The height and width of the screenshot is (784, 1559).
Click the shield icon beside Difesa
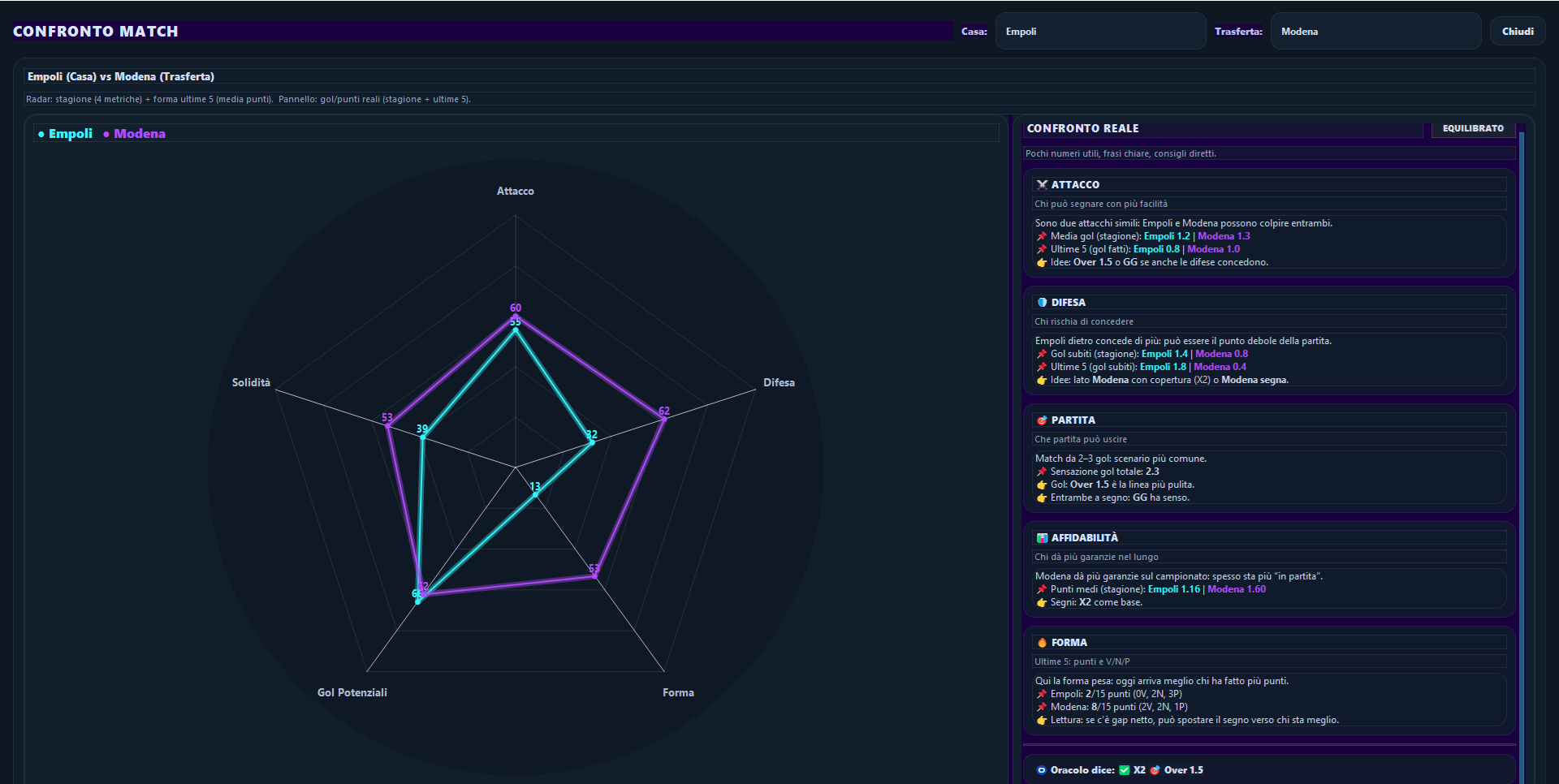pyautogui.click(x=1042, y=303)
